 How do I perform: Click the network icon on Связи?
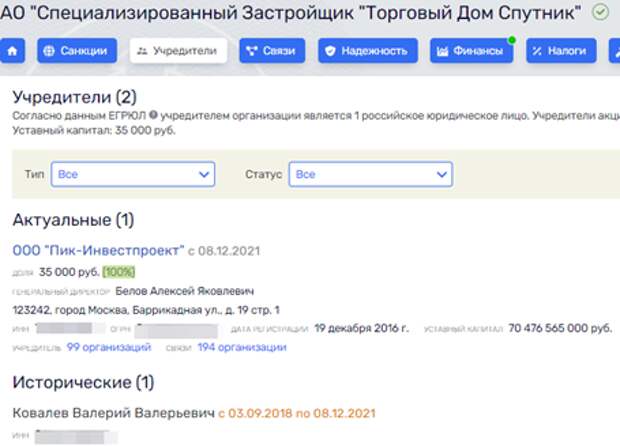point(252,51)
